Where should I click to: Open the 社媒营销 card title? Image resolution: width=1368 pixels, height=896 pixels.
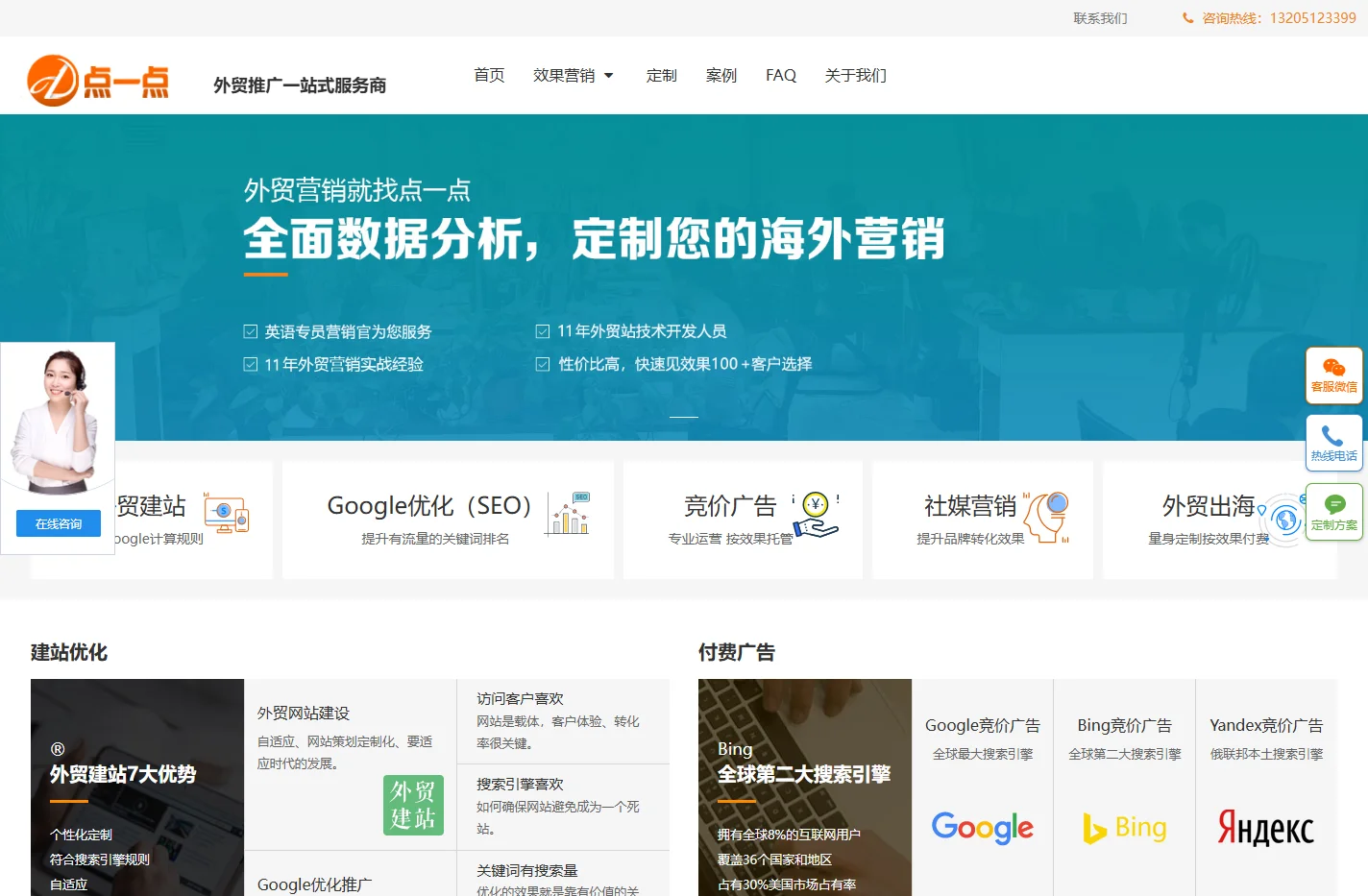point(970,506)
